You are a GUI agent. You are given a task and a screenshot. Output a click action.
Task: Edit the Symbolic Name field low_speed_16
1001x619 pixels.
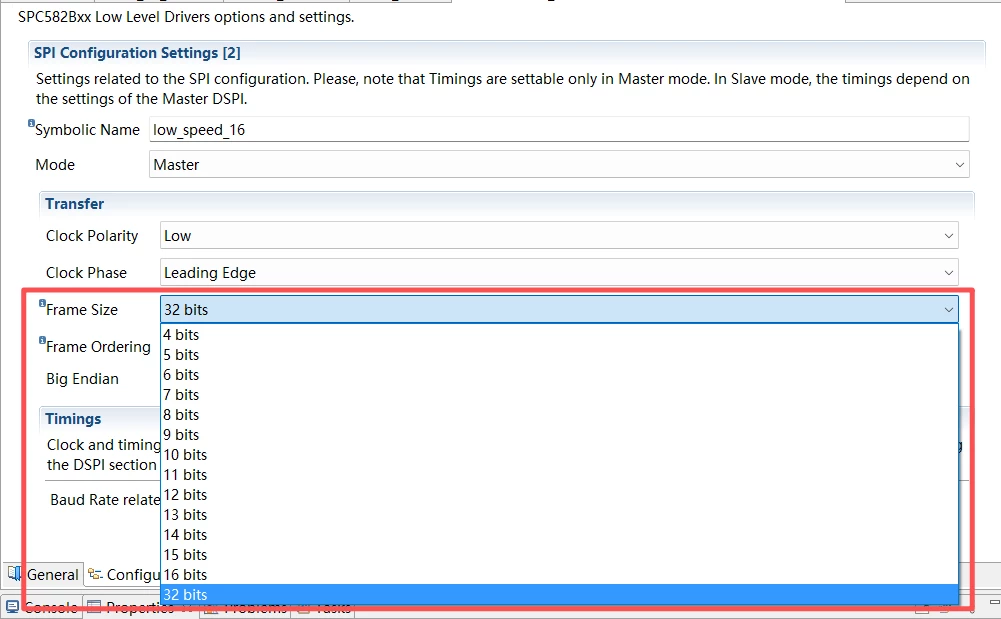(x=559, y=130)
